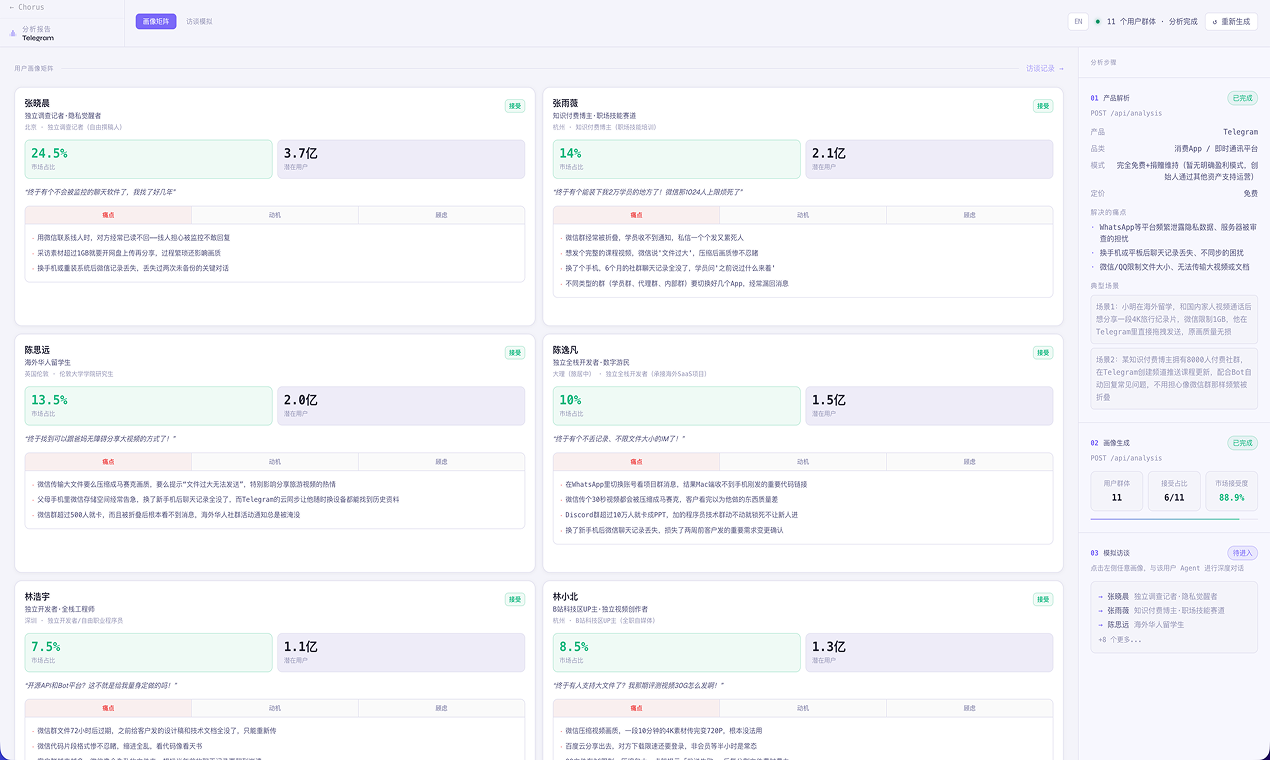Screen dimensions: 1270x760
Task: Open → 陈思远 in the interview list
Action: (1141, 624)
